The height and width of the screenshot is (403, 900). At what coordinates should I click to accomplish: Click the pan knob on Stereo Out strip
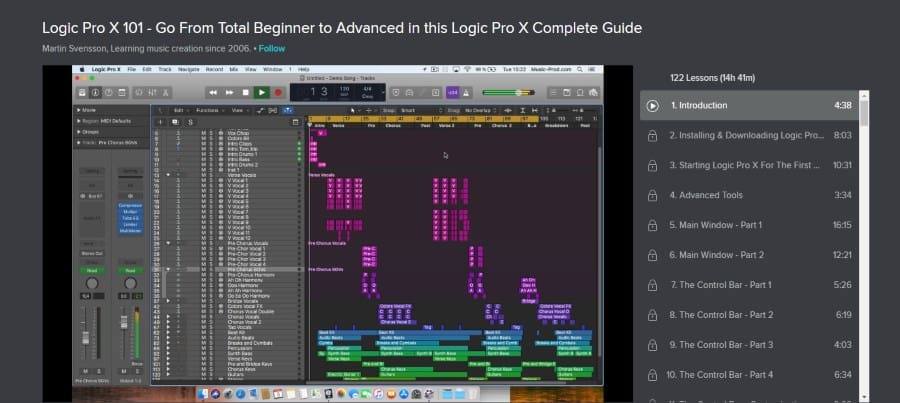(x=130, y=283)
